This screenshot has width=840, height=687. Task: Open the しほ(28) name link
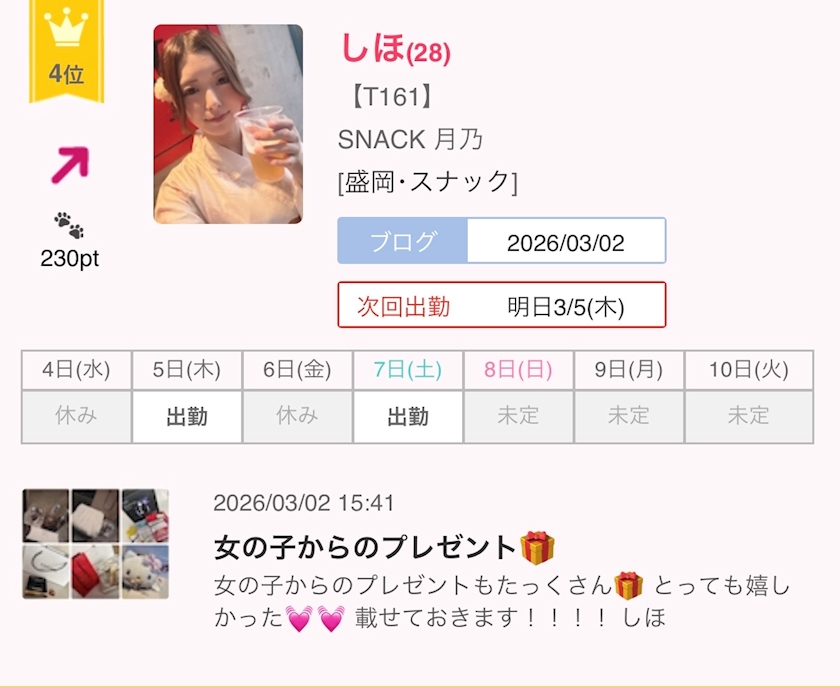point(395,49)
